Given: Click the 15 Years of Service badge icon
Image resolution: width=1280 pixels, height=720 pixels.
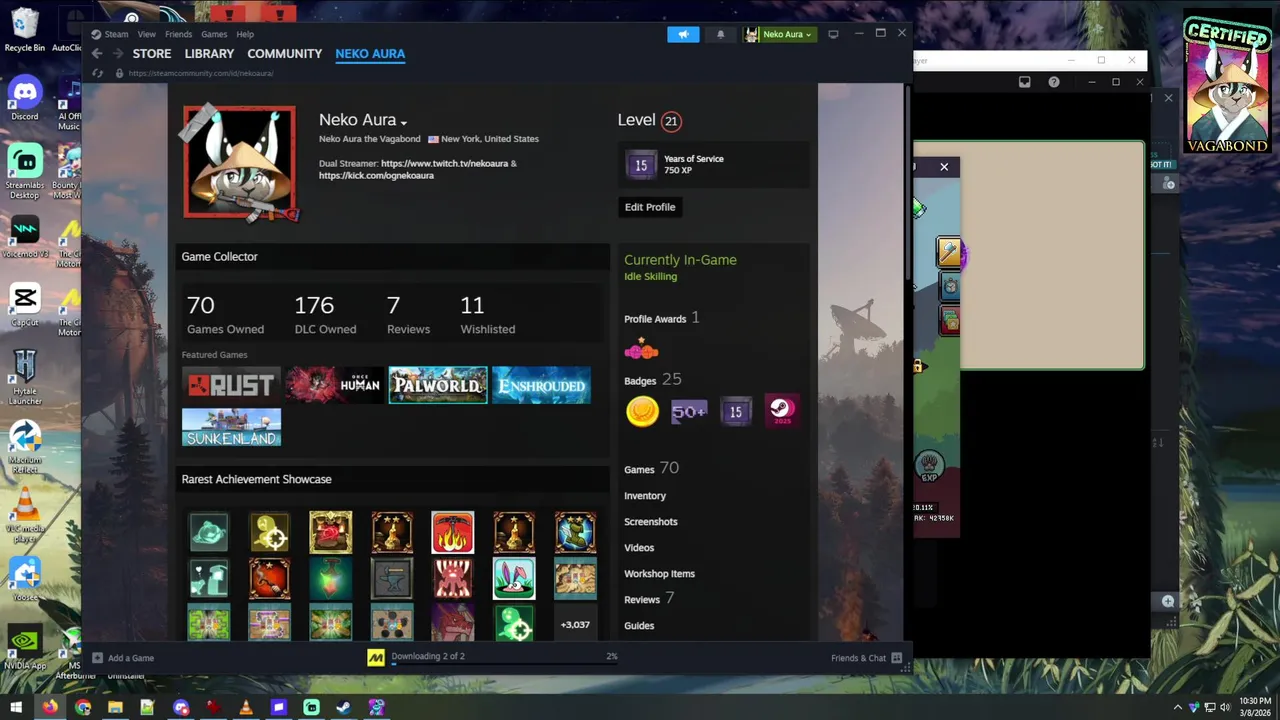Looking at the screenshot, I should (x=641, y=166).
